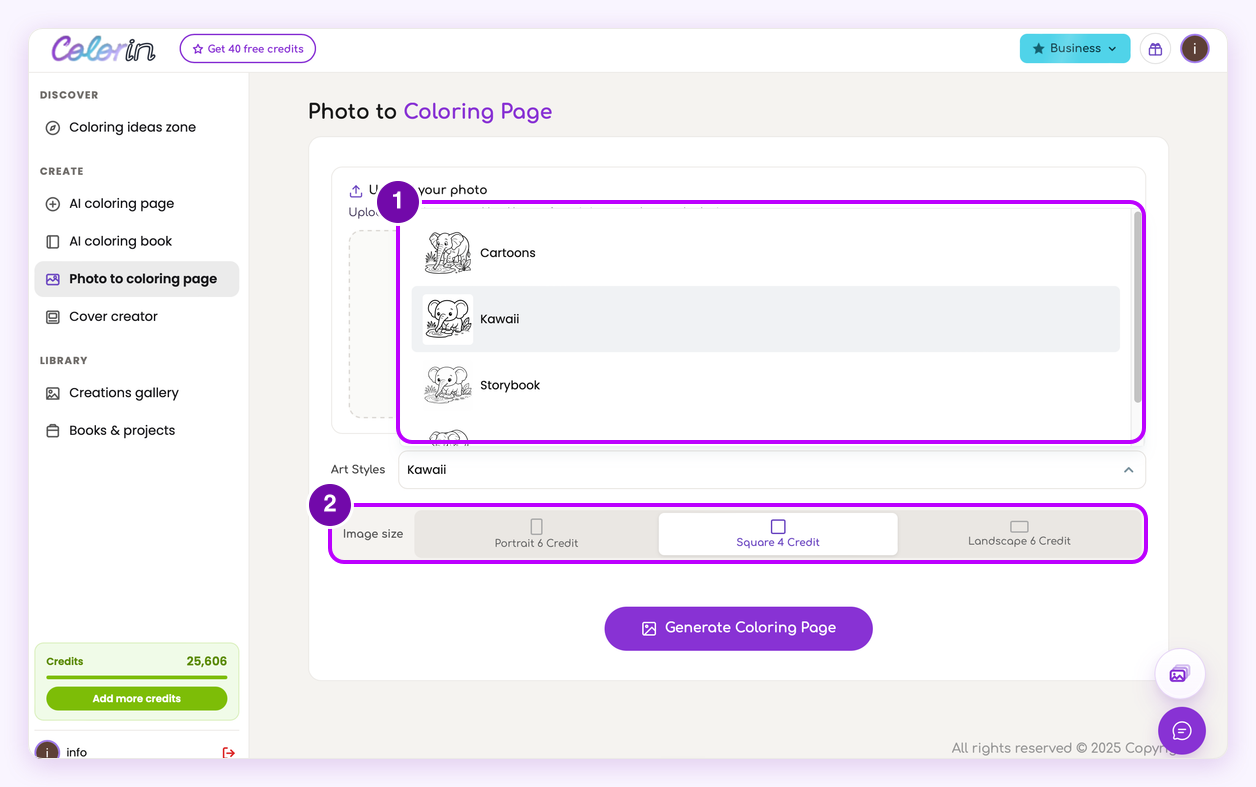Collapse Art Styles using chevron arrow
This screenshot has height=787, width=1256.
(x=1128, y=470)
